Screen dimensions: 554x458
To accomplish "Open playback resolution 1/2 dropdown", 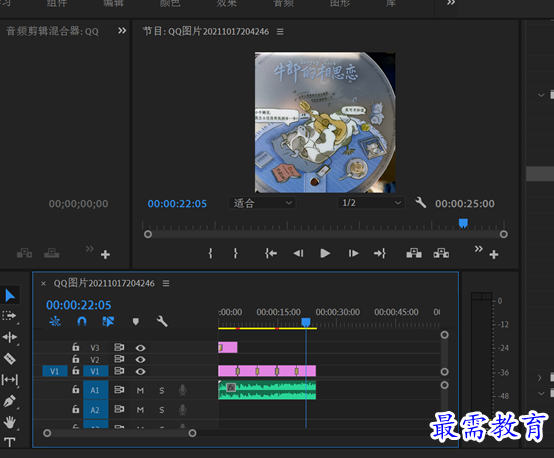I will (x=371, y=203).
